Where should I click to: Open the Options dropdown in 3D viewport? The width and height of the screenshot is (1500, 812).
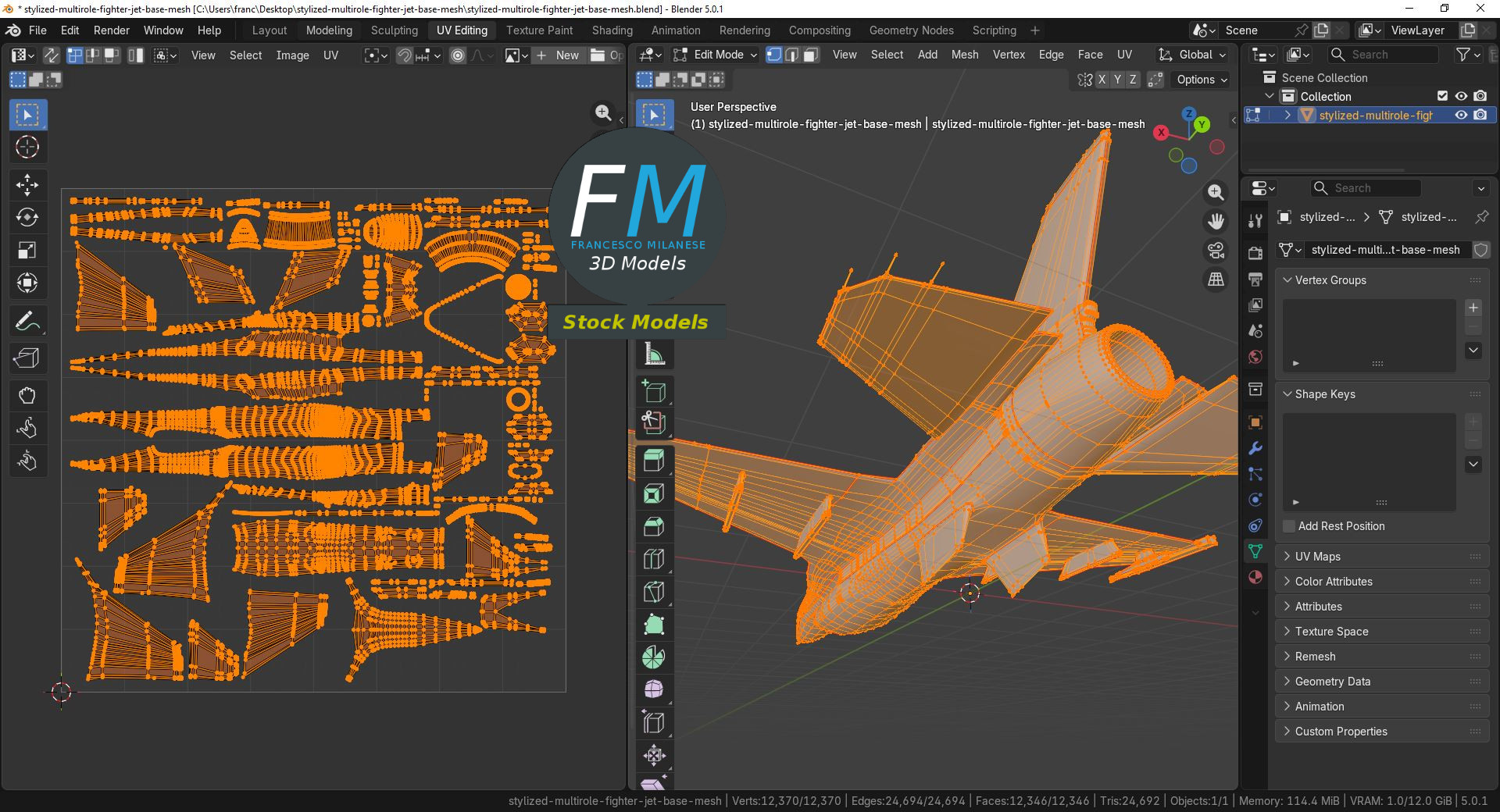(x=1202, y=80)
